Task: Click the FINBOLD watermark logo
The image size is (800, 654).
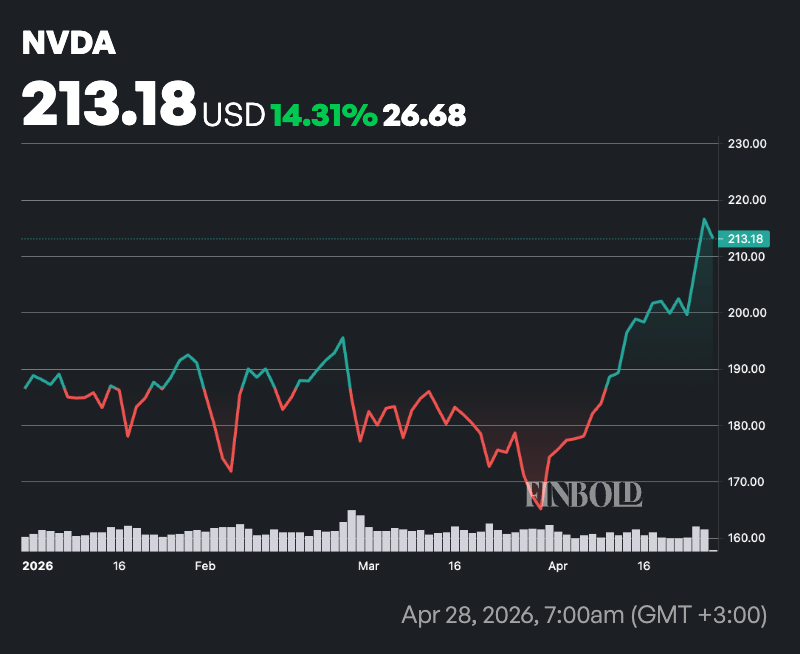Action: tap(585, 493)
